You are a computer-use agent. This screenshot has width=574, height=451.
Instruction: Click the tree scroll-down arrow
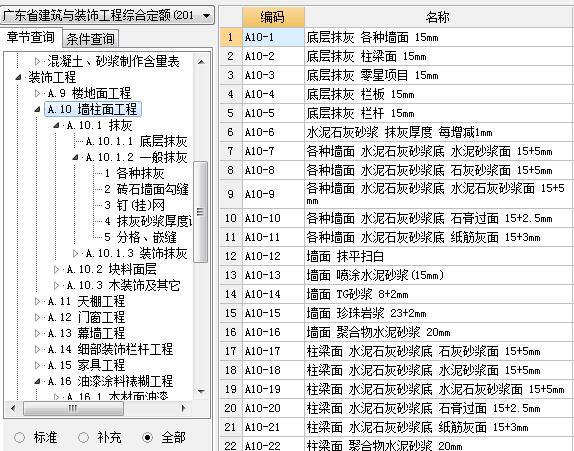click(201, 391)
